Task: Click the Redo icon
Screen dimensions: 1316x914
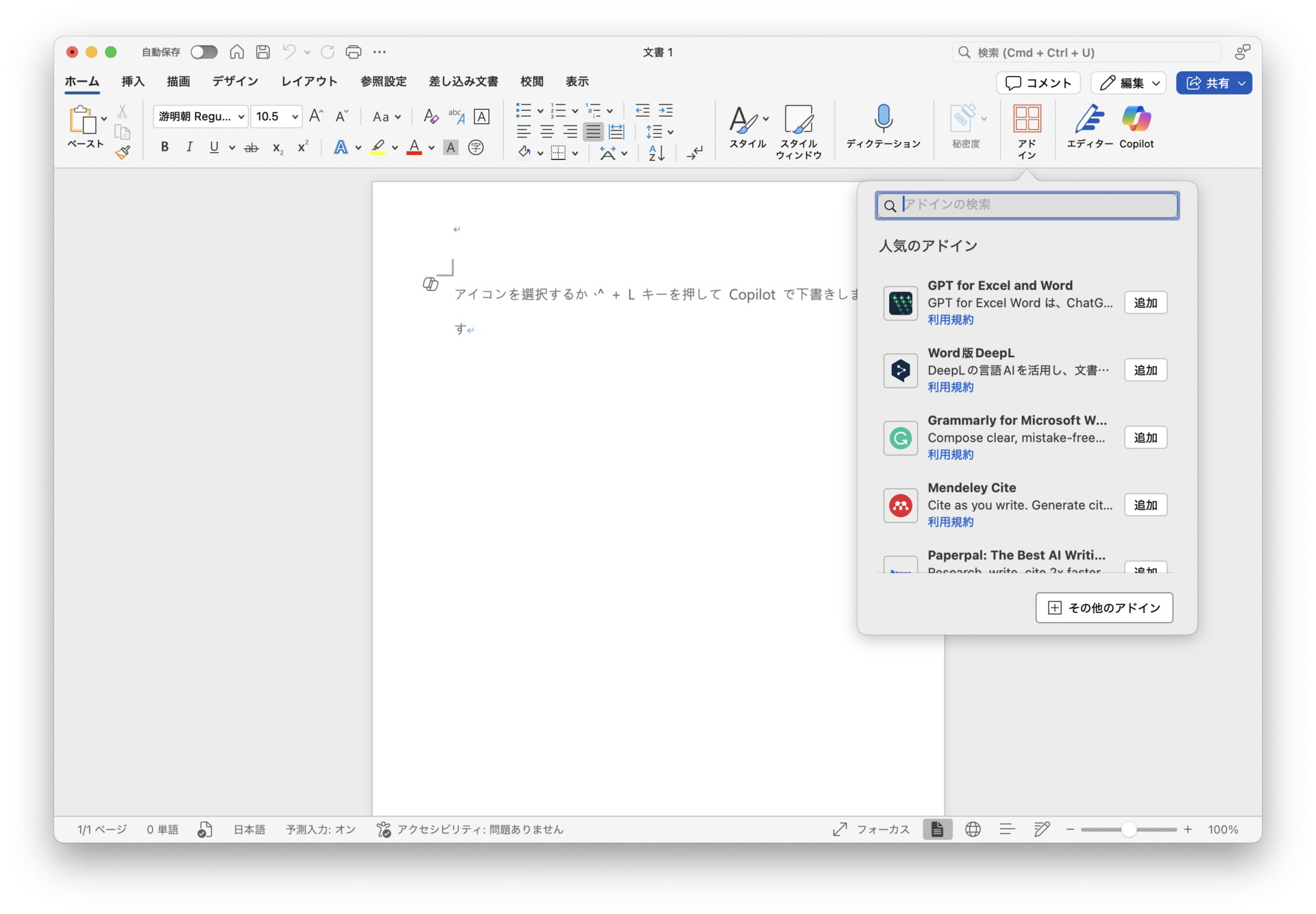Action: (x=328, y=52)
